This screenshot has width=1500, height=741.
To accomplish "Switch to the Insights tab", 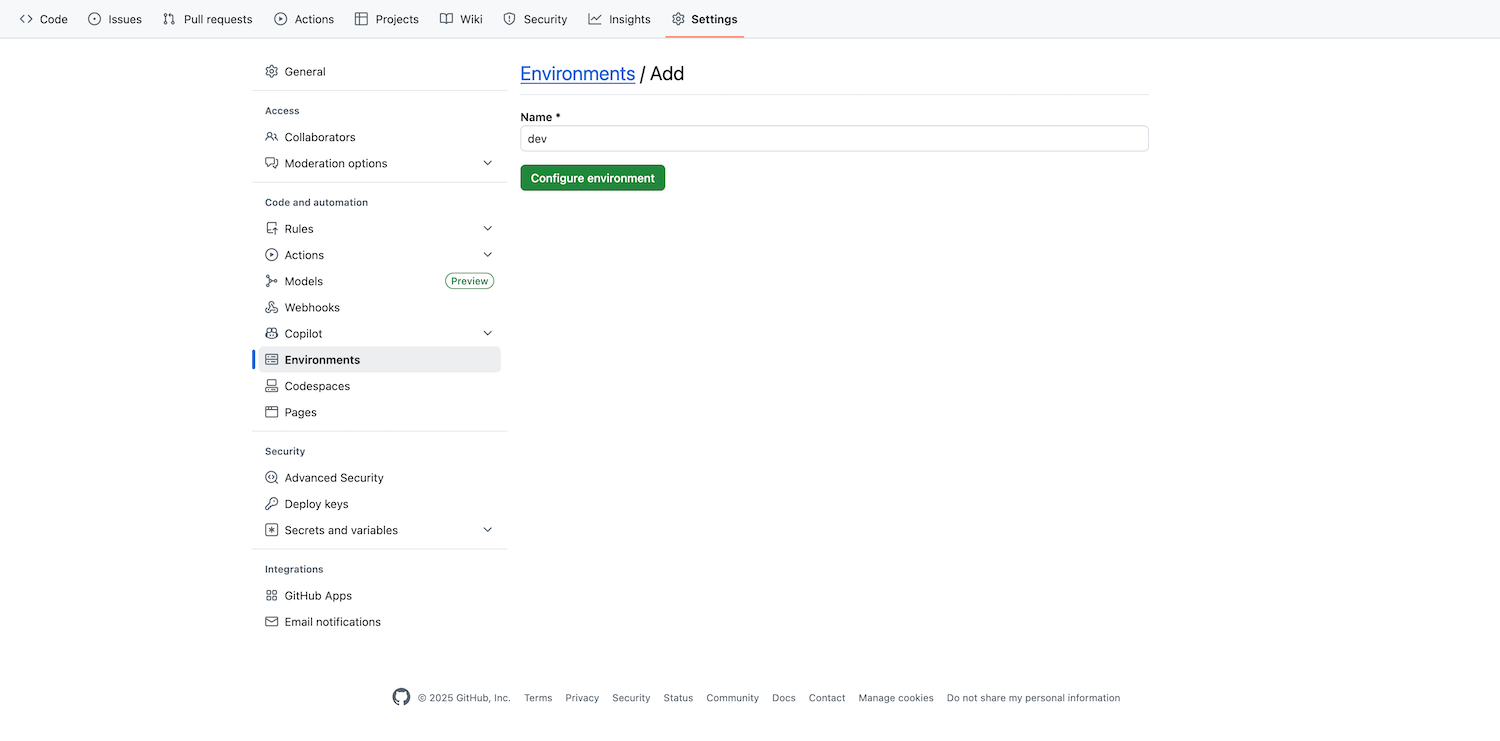I will click(619, 19).
